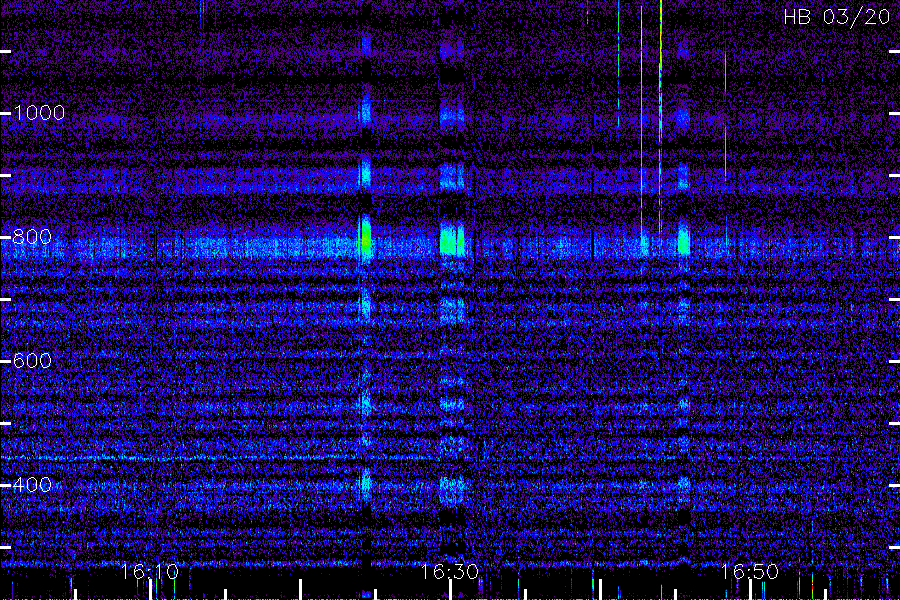This screenshot has width=900, height=600.
Task: Click the 800 frequency axis label
Action: [x=32, y=237]
